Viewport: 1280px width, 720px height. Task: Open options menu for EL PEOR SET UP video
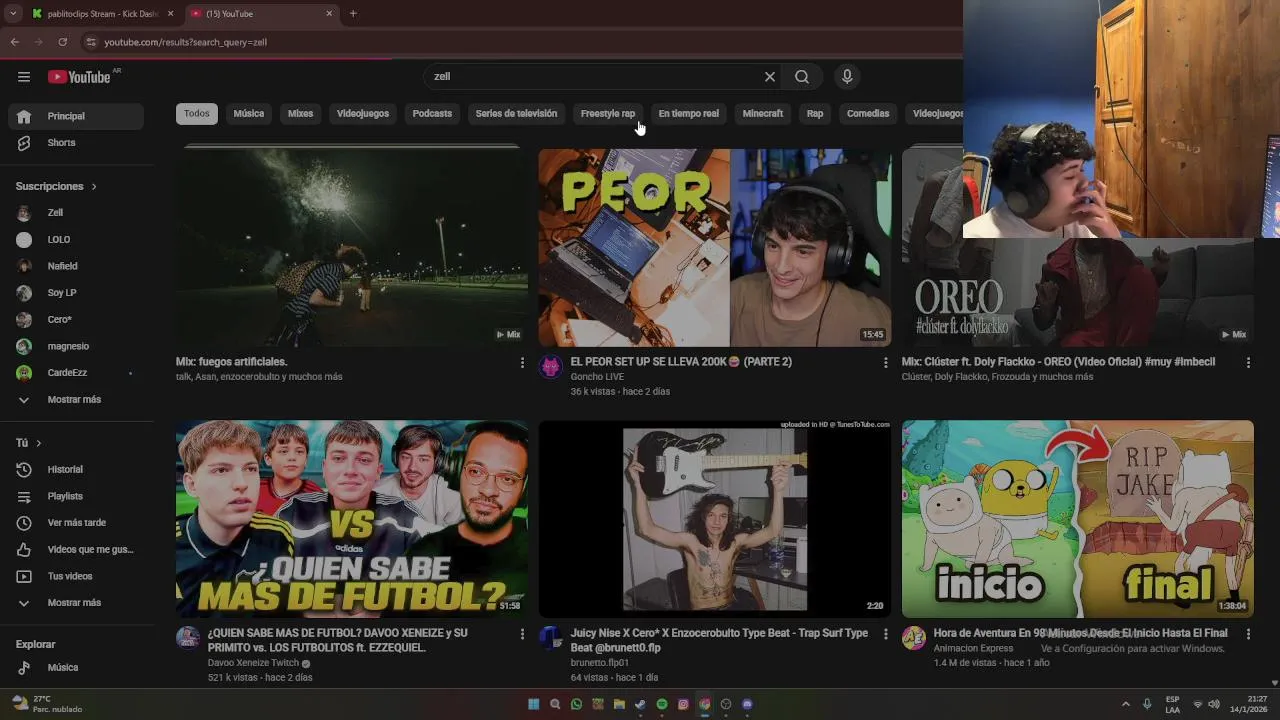tap(885, 363)
